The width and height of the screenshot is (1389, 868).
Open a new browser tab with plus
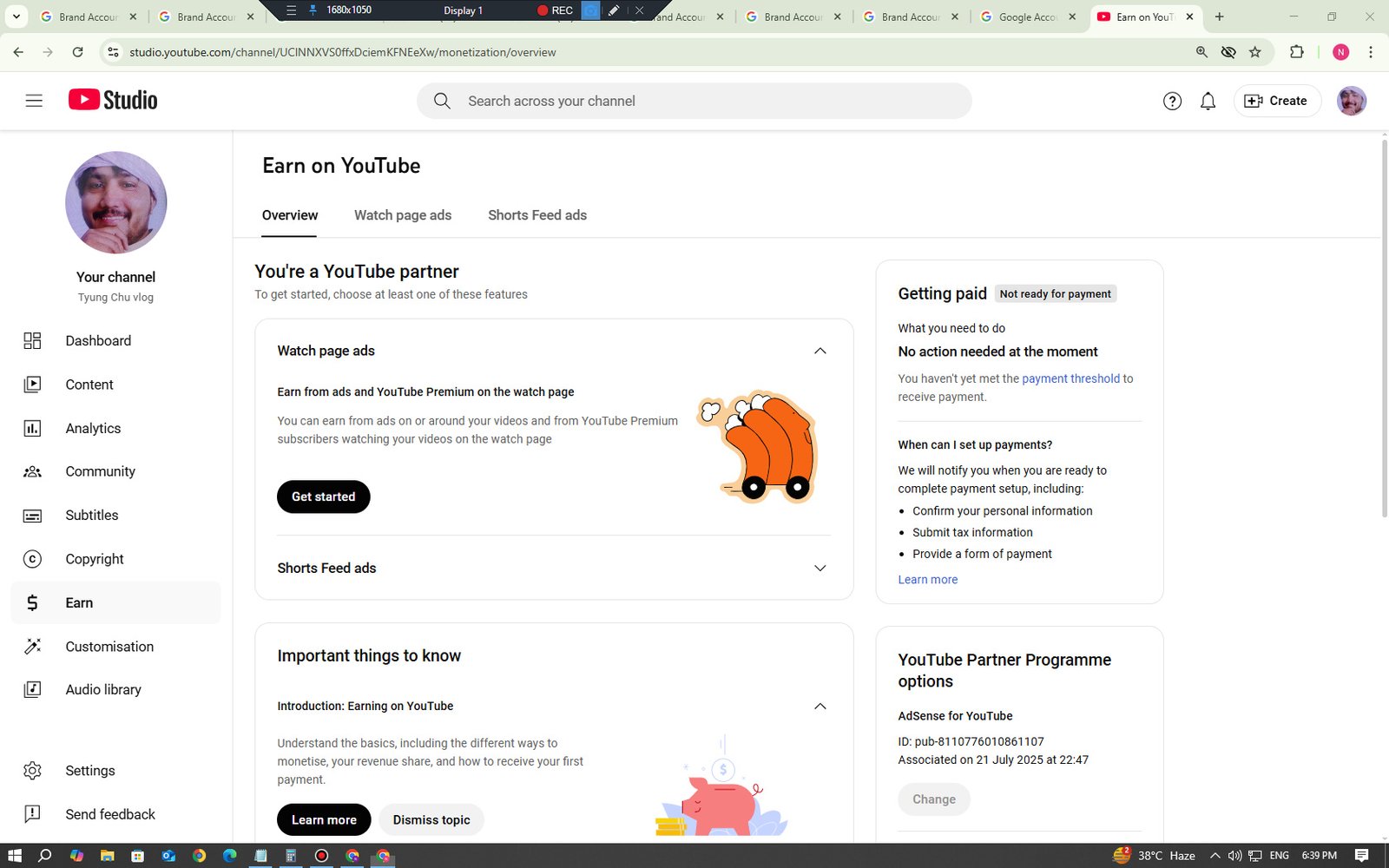[x=1219, y=16]
